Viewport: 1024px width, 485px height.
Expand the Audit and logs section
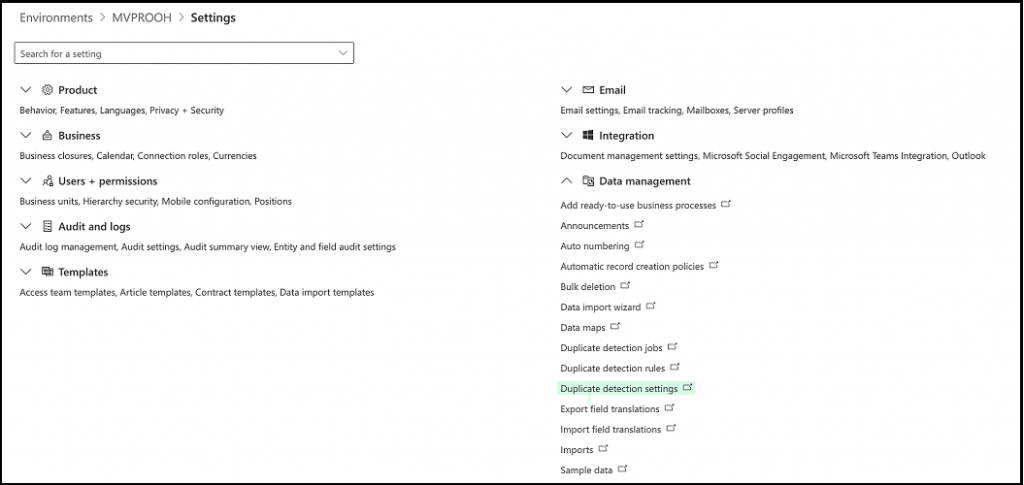26,227
